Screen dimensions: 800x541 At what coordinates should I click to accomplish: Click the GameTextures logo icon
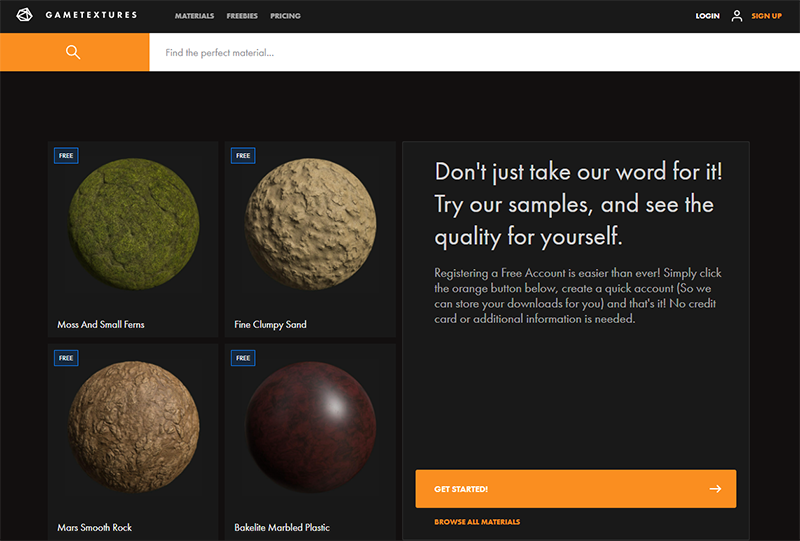pos(25,16)
